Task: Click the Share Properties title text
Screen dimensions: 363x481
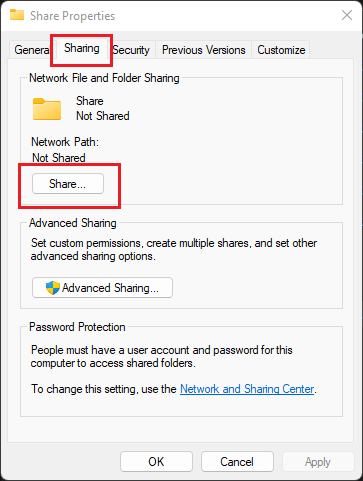Action: [72, 16]
